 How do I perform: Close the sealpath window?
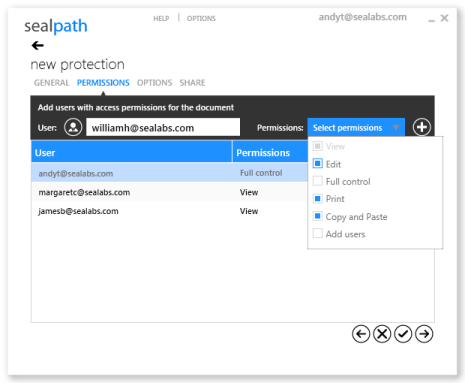444,18
